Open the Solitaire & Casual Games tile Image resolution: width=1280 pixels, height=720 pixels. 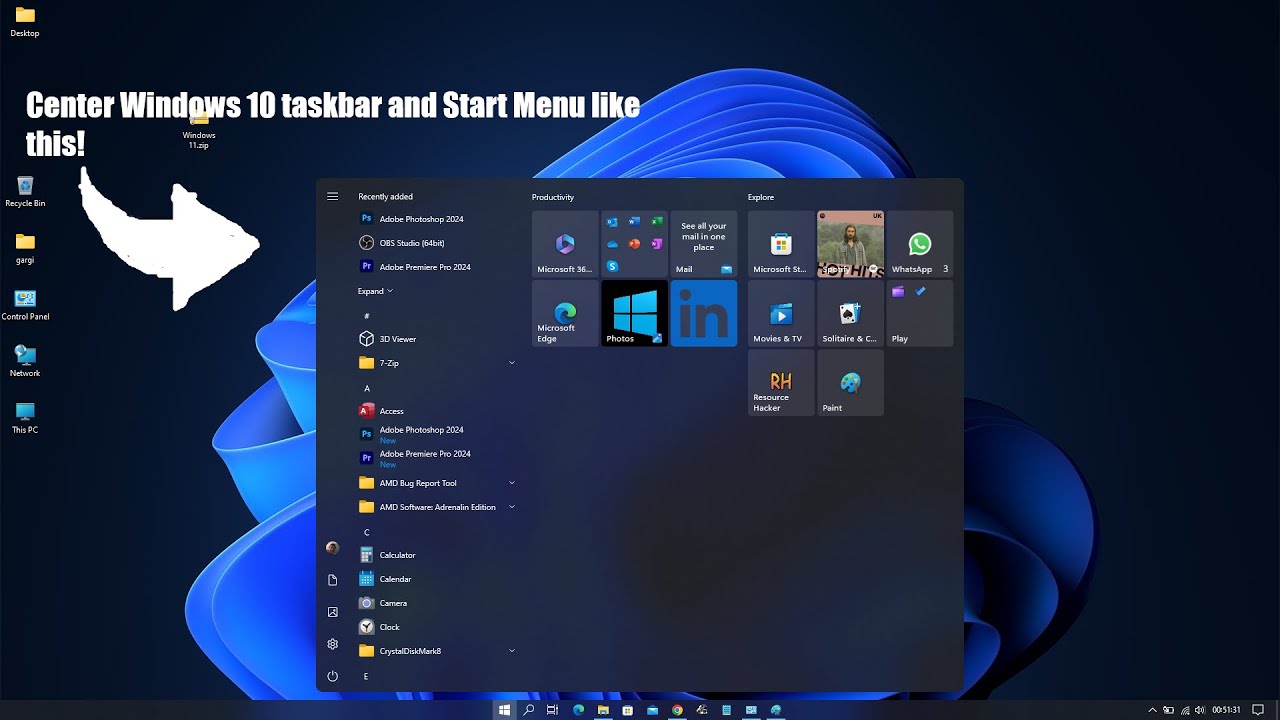point(850,313)
